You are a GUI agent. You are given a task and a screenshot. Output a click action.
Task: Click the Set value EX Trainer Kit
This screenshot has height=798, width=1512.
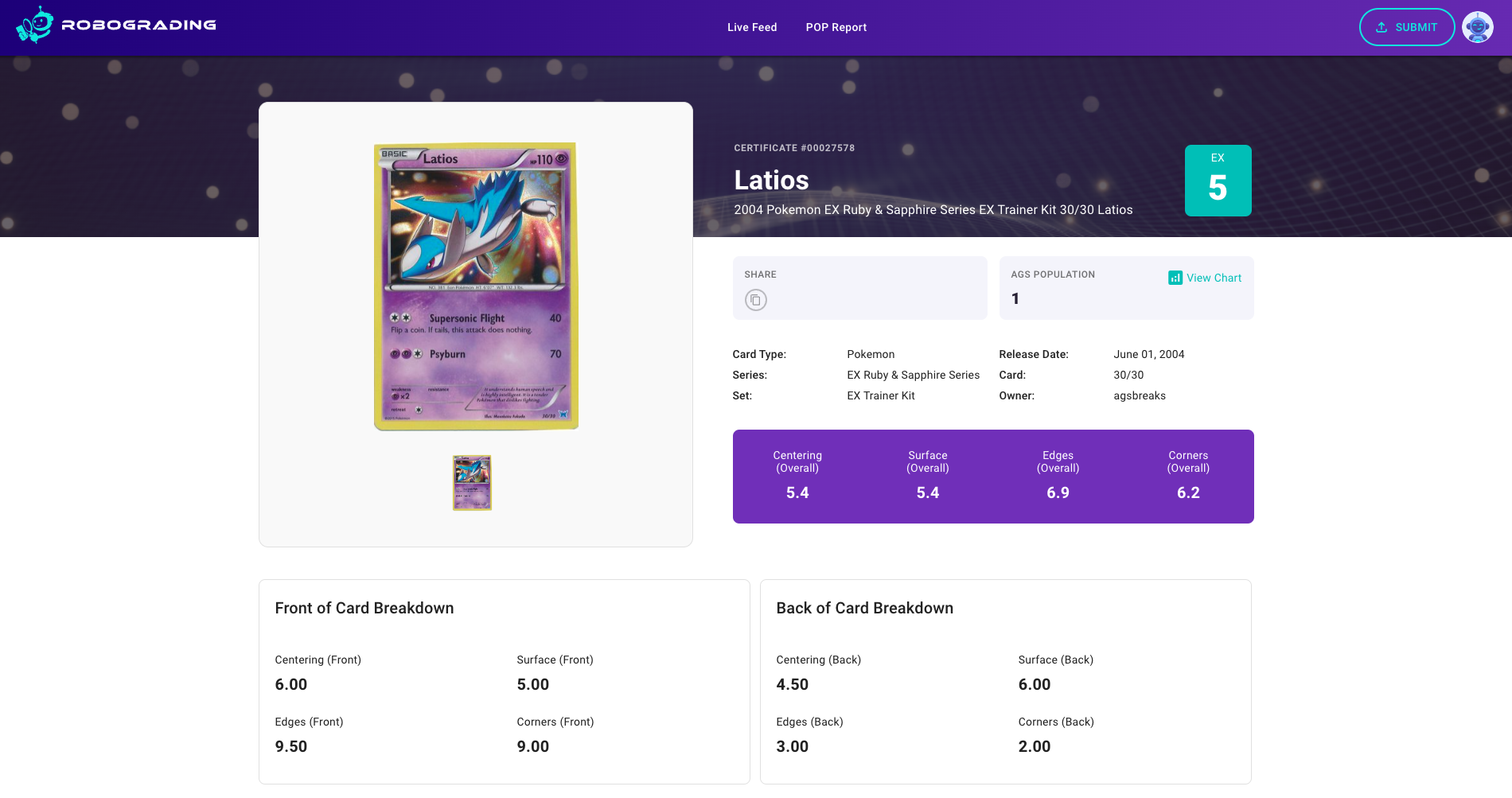881,395
